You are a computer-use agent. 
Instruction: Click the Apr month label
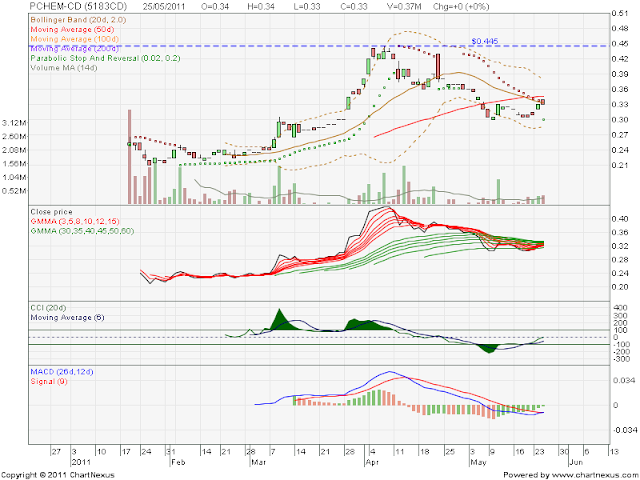(x=373, y=462)
